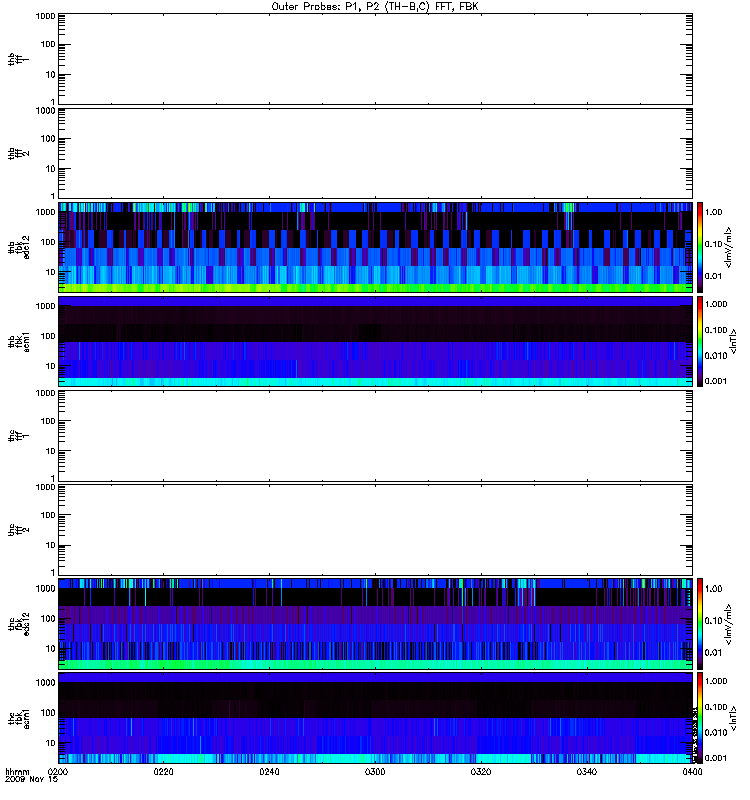
Task: Click the thb fbk edc12 color bar
Action: [700, 247]
